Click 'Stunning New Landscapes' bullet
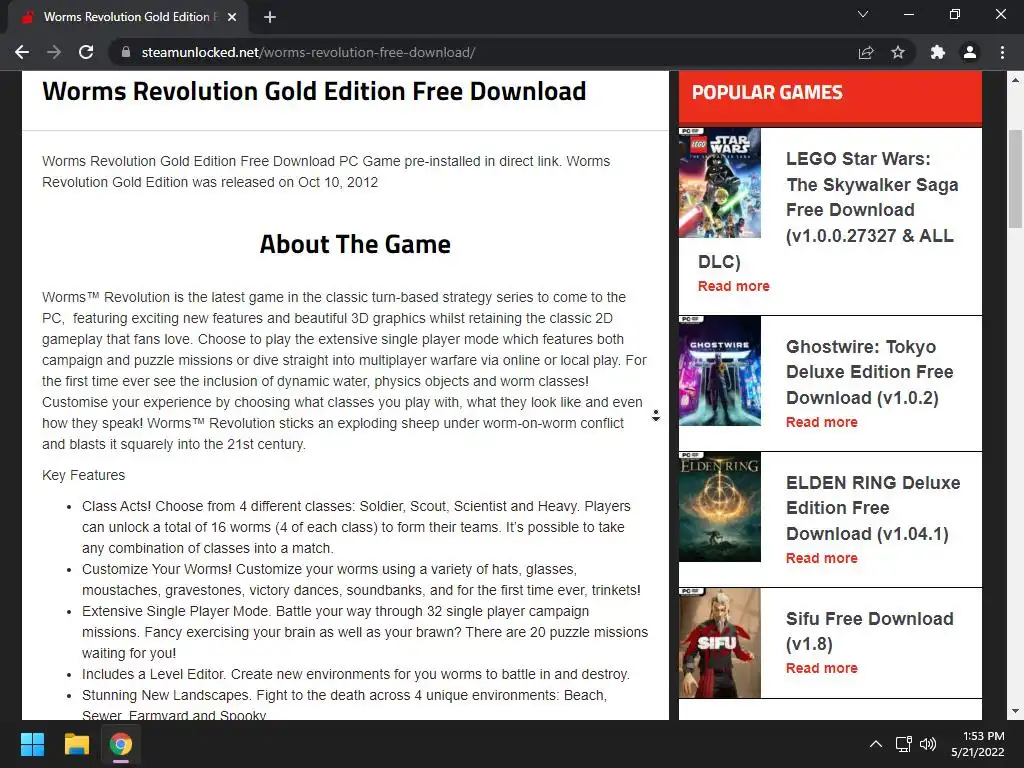The width and height of the screenshot is (1024, 768). pos(345,705)
